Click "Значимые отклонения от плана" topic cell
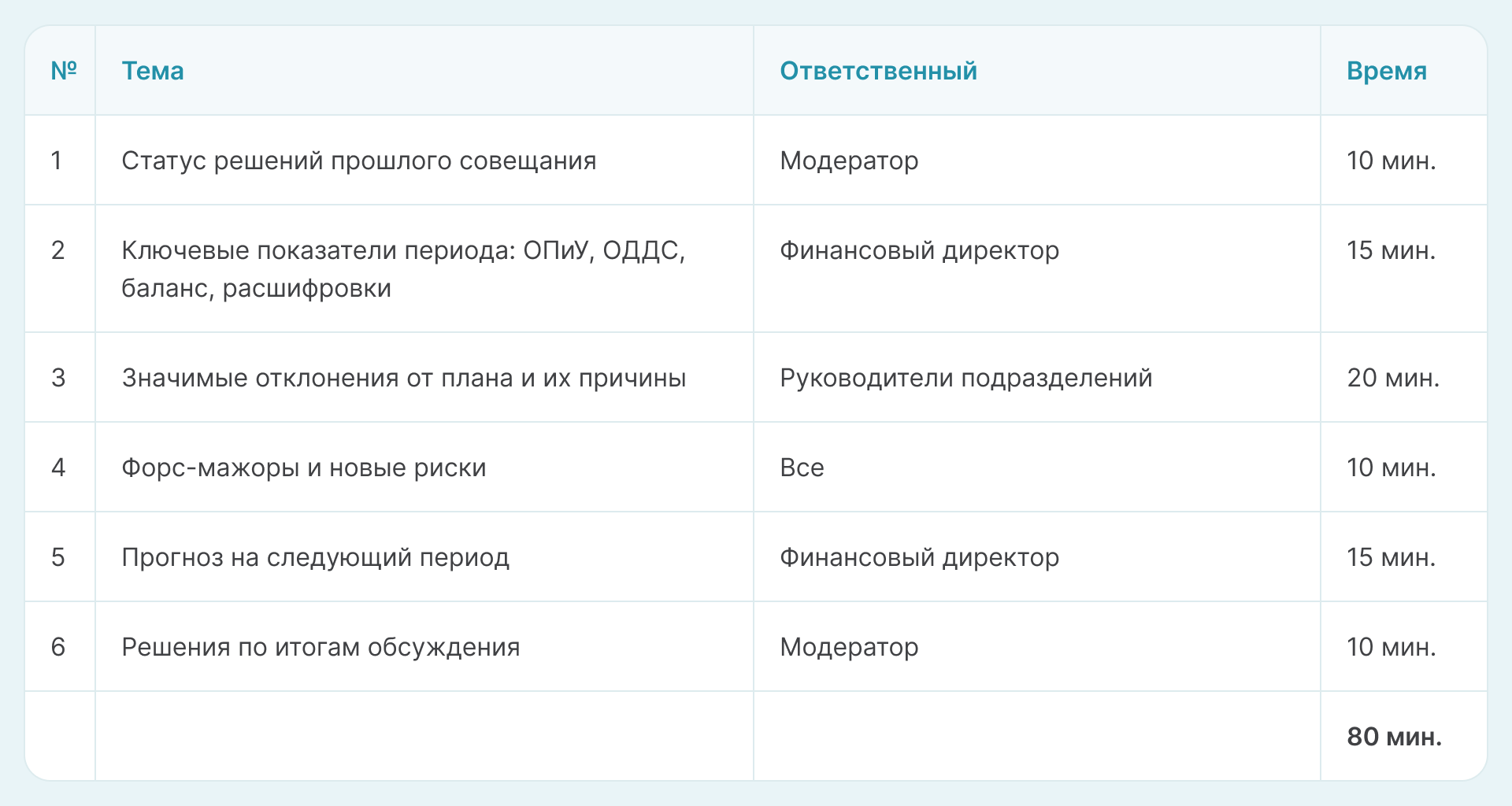Viewport: 1512px width, 806px height. pos(403,378)
